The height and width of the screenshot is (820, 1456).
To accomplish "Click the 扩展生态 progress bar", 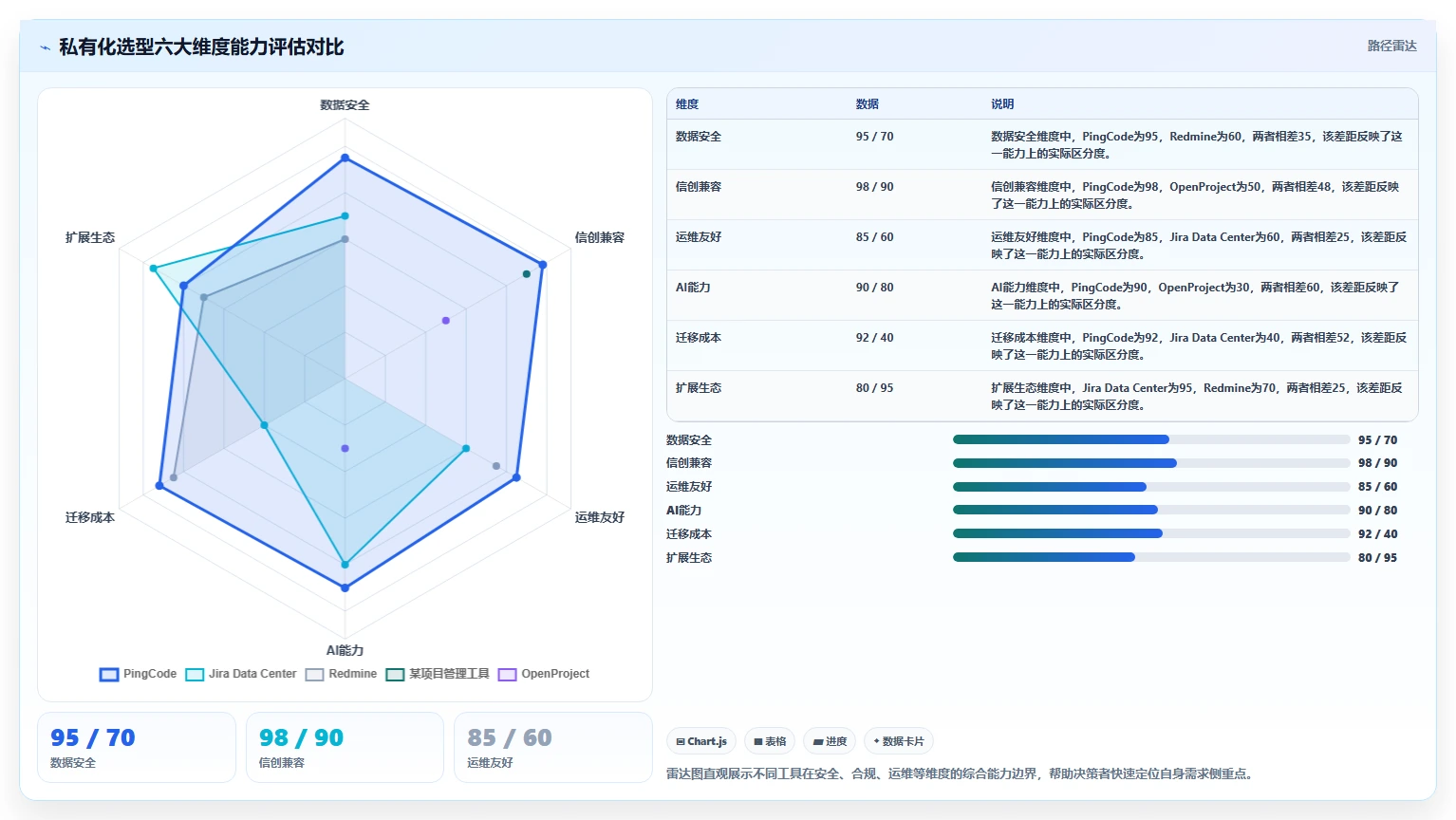I will coord(1151,557).
